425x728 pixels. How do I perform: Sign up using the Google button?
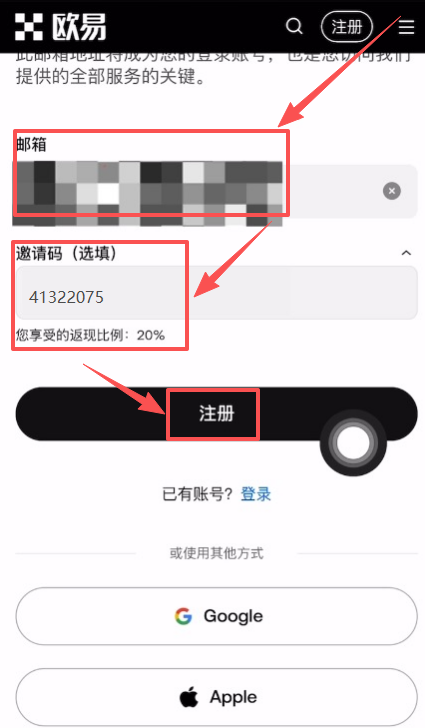216,616
